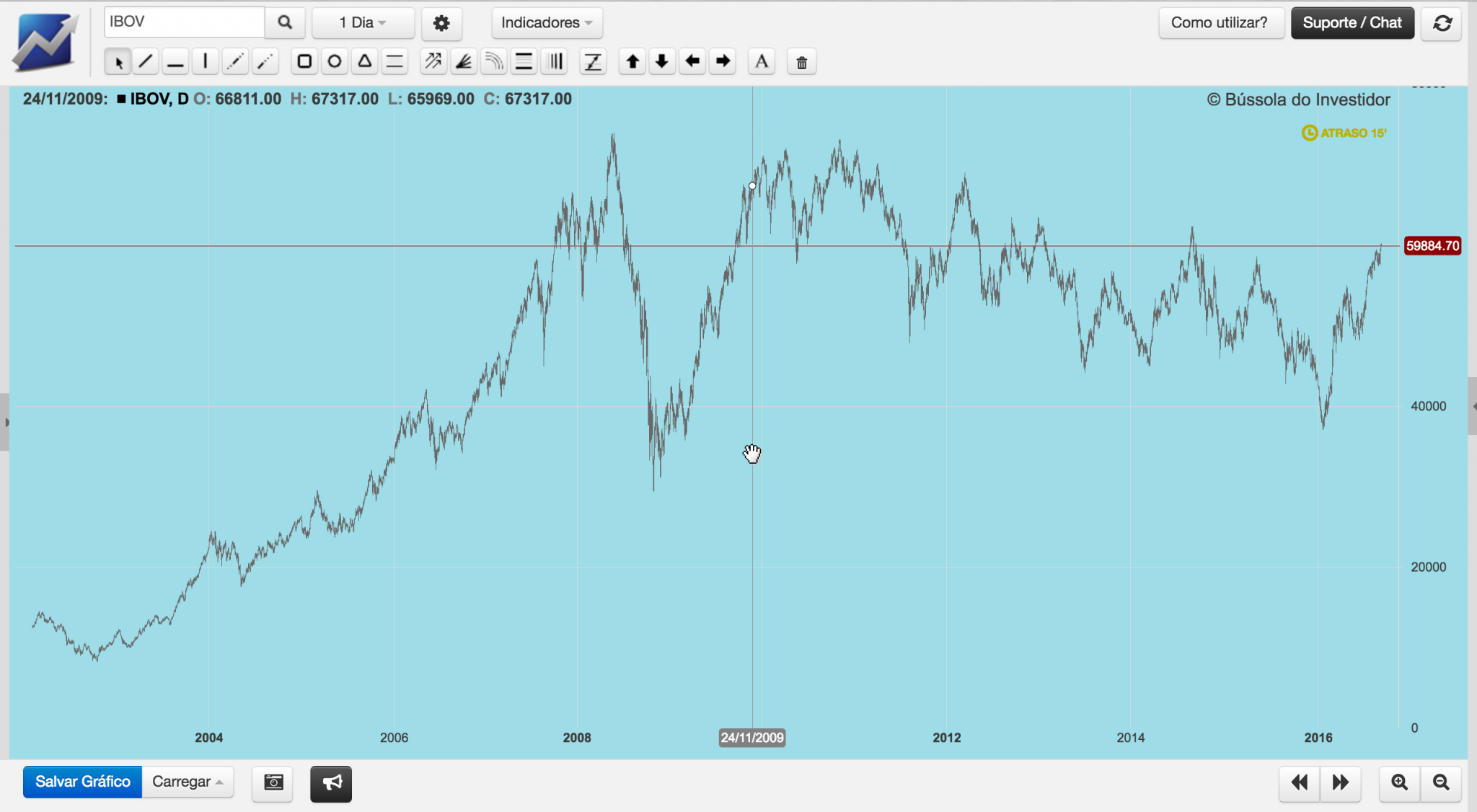Select the Z-shaped projection tool
This screenshot has height=812, width=1477.
pos(593,62)
